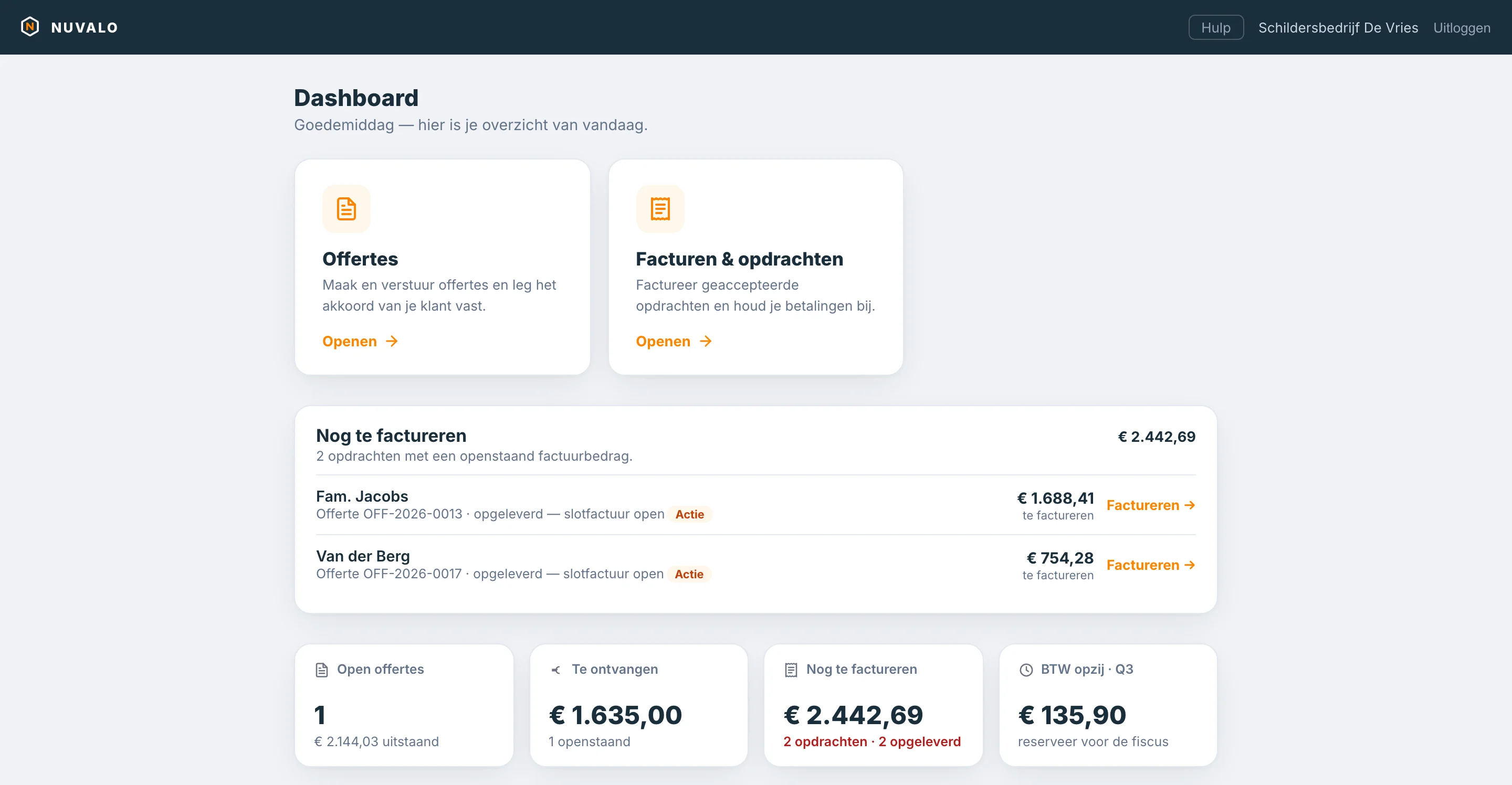Click the BTW opzij · Q3 label
Image resolution: width=1512 pixels, height=785 pixels.
coord(1086,670)
